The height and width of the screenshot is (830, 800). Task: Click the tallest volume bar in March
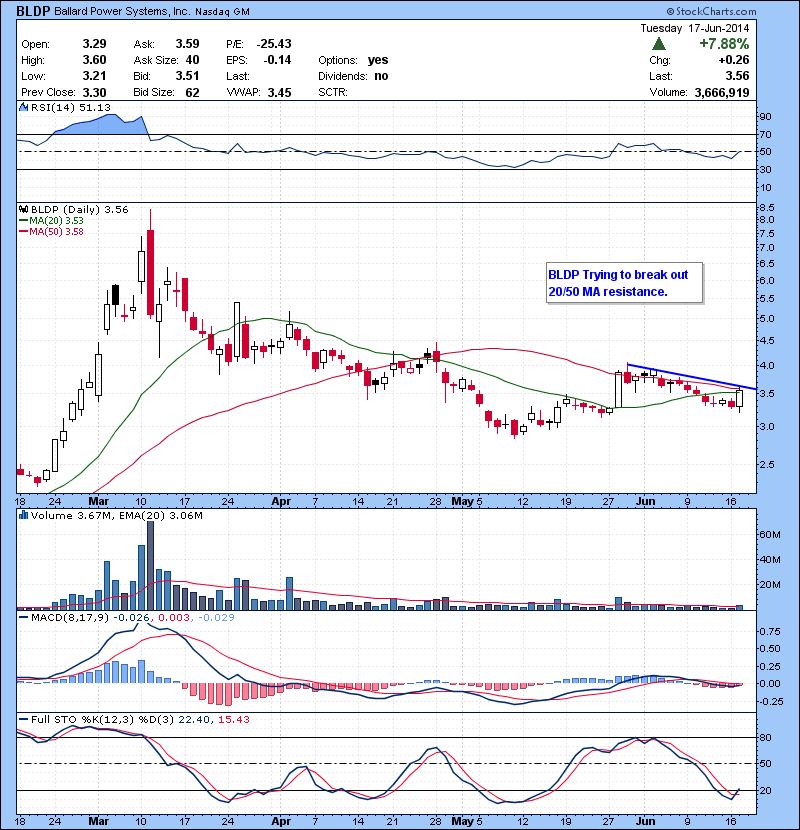(150, 565)
